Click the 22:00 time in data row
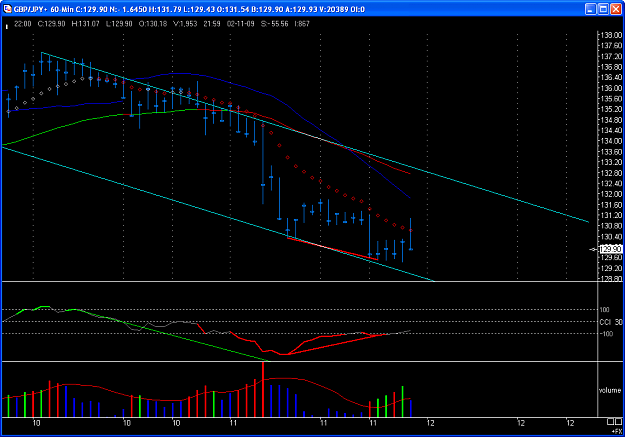The image size is (625, 437). (x=23, y=24)
